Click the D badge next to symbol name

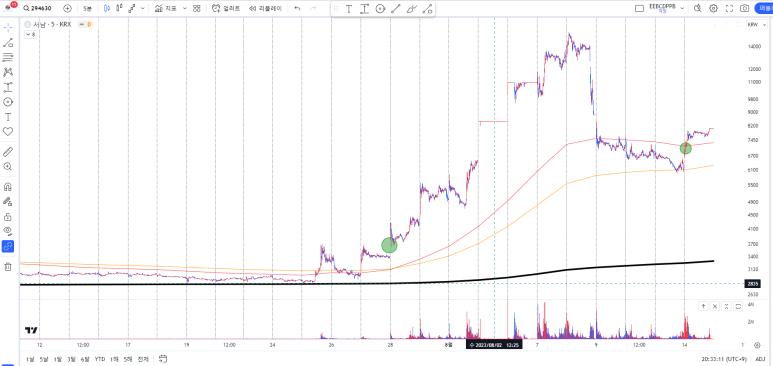click(89, 24)
